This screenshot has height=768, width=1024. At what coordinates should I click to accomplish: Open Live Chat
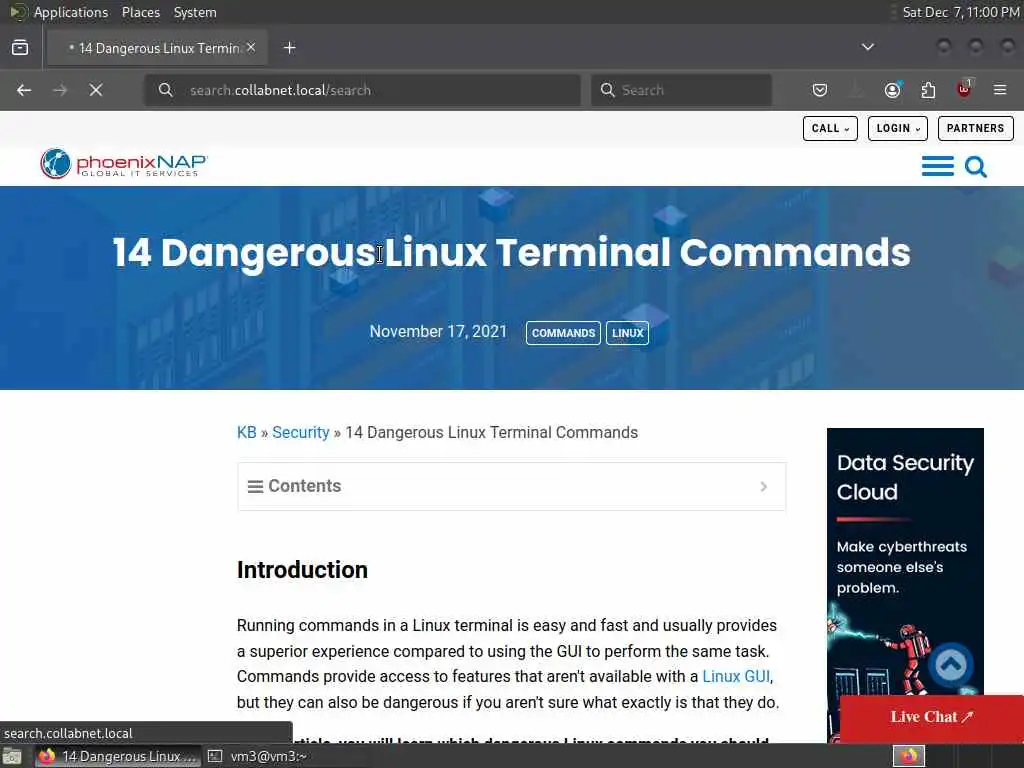pyautogui.click(x=931, y=717)
